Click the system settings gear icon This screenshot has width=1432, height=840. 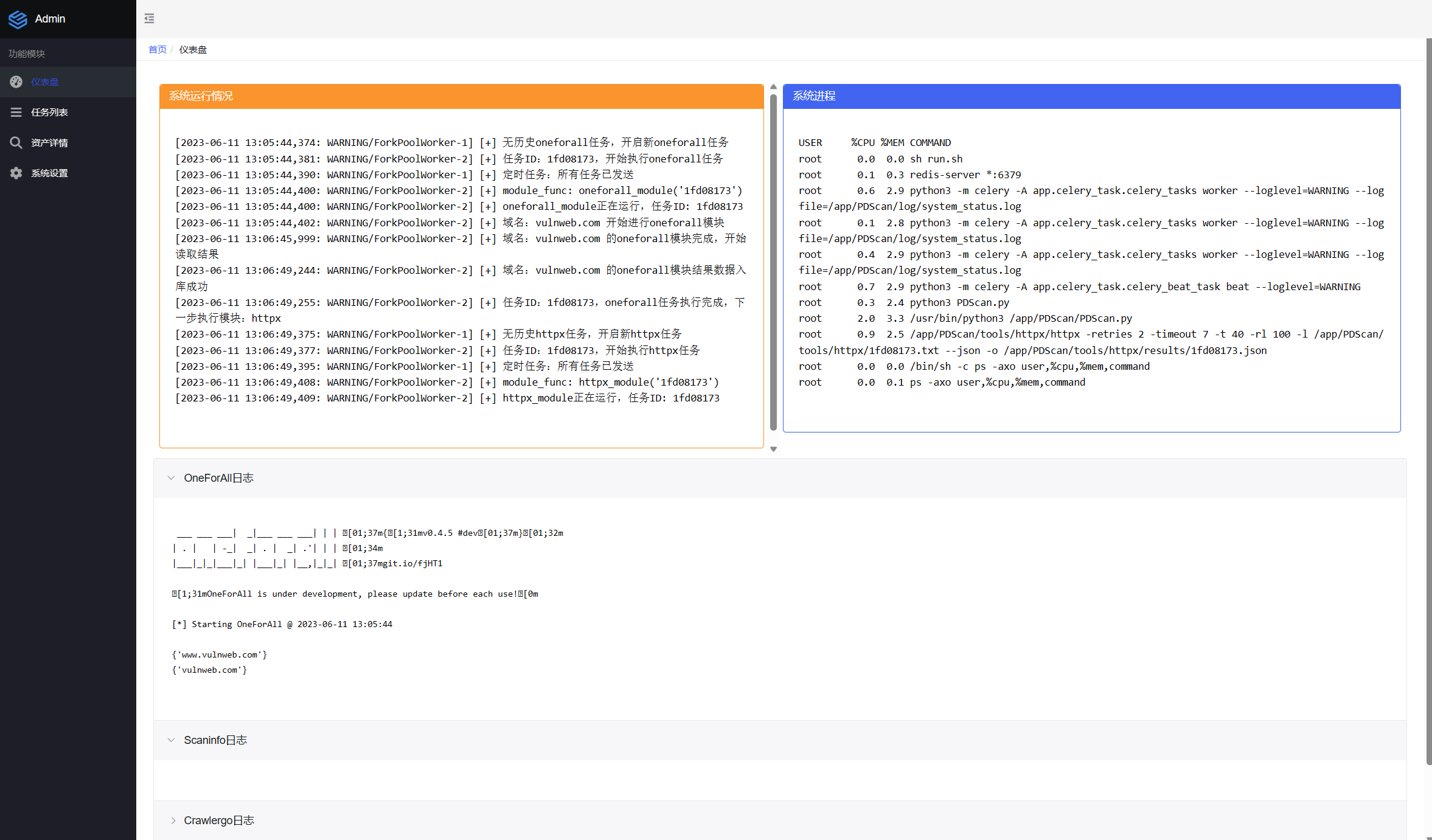tap(16, 173)
